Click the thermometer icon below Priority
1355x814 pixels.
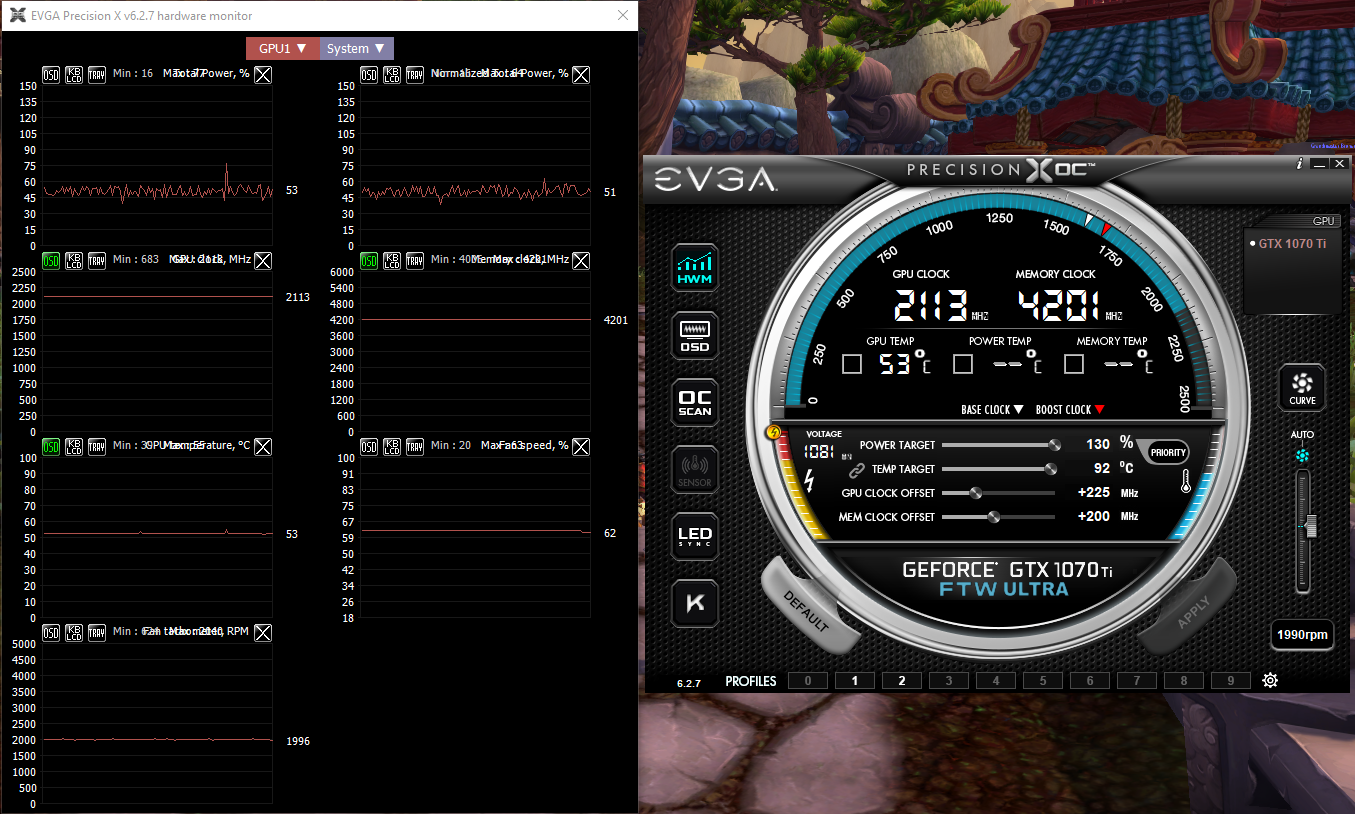click(1185, 483)
